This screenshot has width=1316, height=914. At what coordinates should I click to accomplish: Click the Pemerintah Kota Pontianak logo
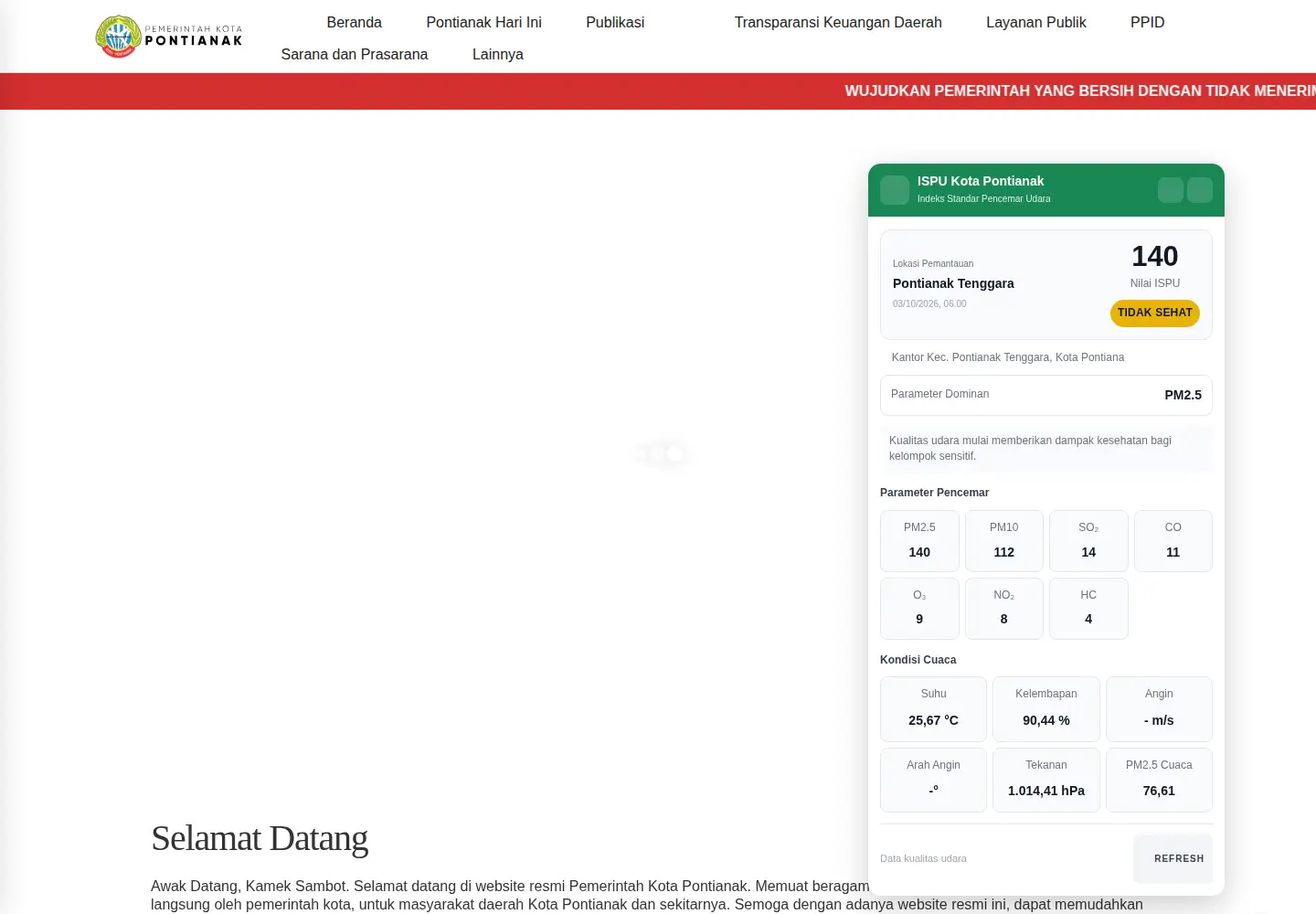pos(169,37)
